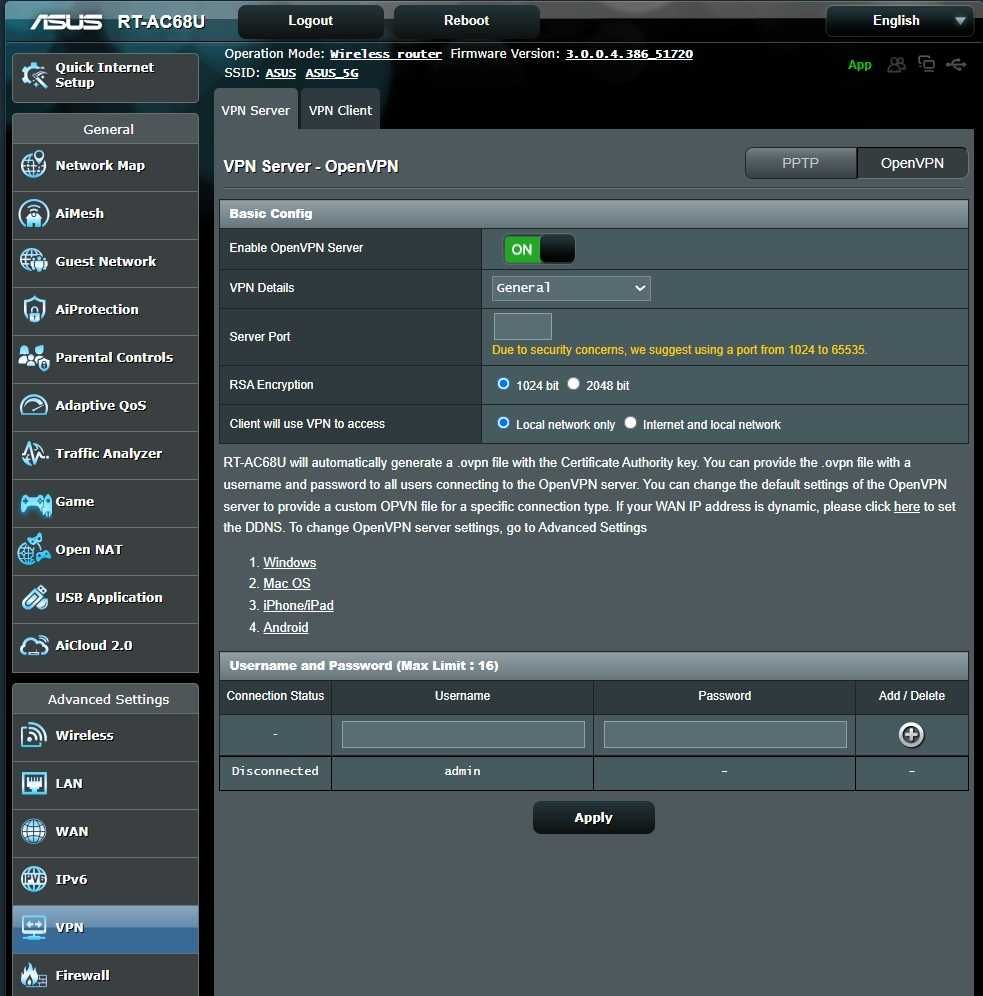This screenshot has width=983, height=996.
Task: Click the USB status icon
Action: (956, 64)
